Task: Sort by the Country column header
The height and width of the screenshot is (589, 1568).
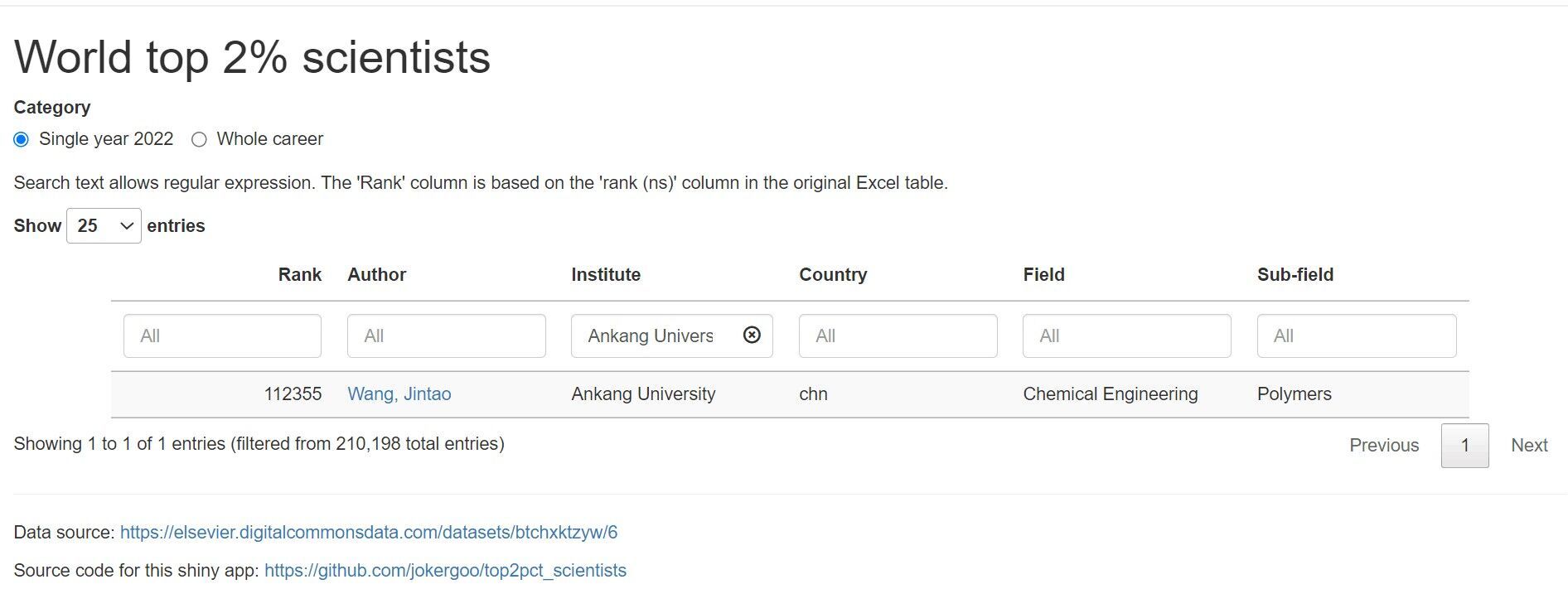Action: point(832,275)
